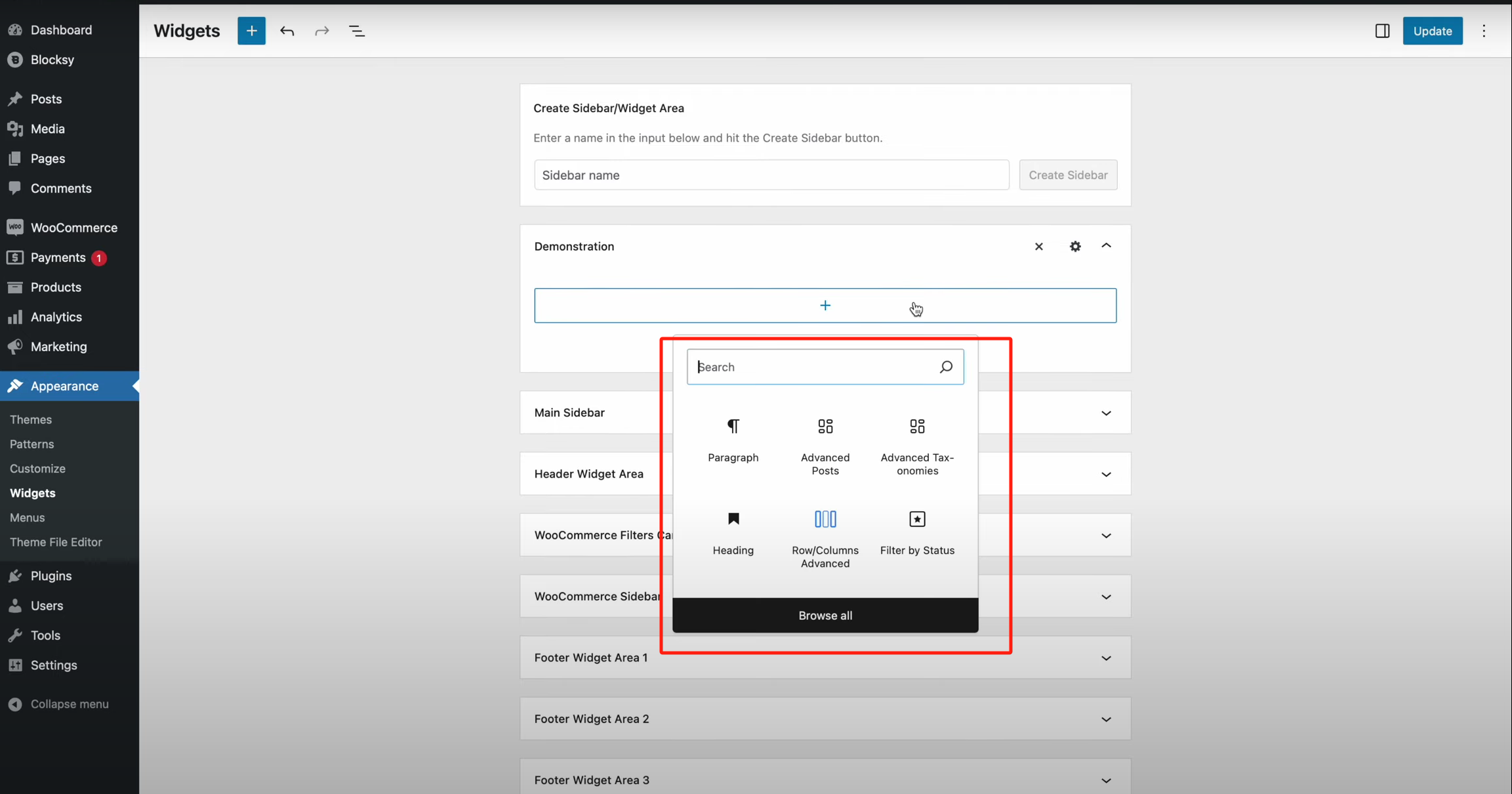The image size is (1512, 794).
Task: Click the Undo arrow in toolbar
Action: tap(287, 31)
